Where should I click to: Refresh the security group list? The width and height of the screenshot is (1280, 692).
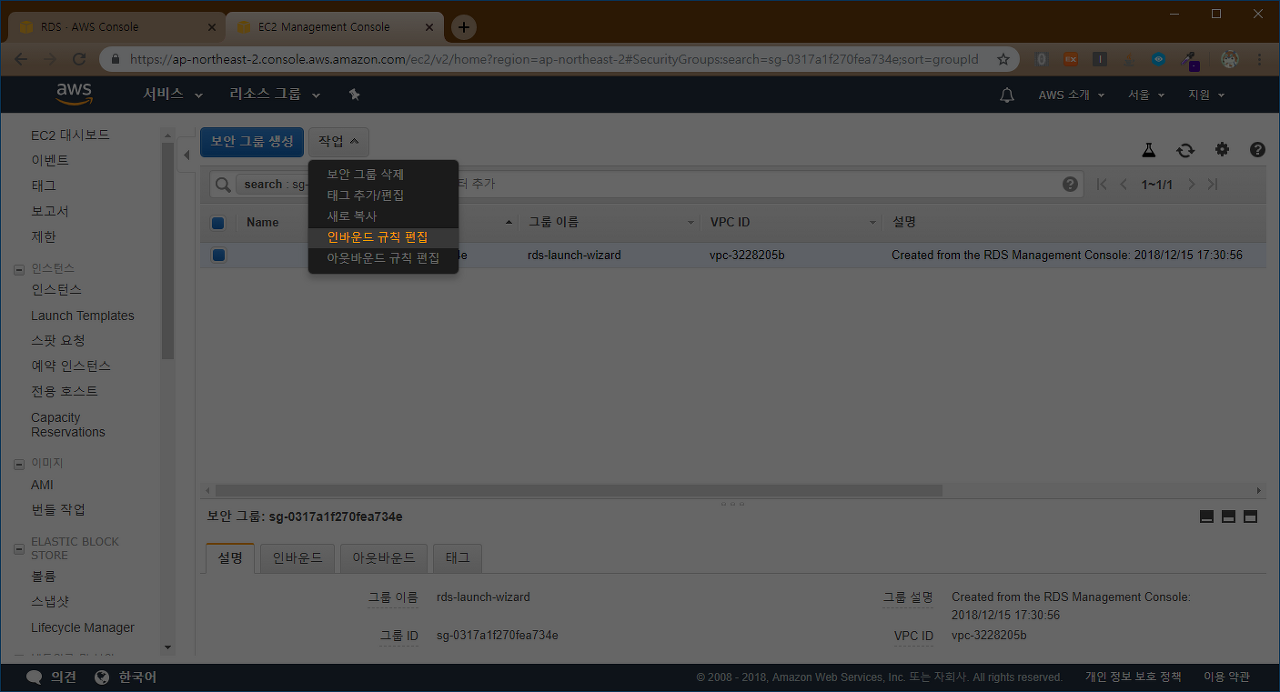(x=1185, y=150)
